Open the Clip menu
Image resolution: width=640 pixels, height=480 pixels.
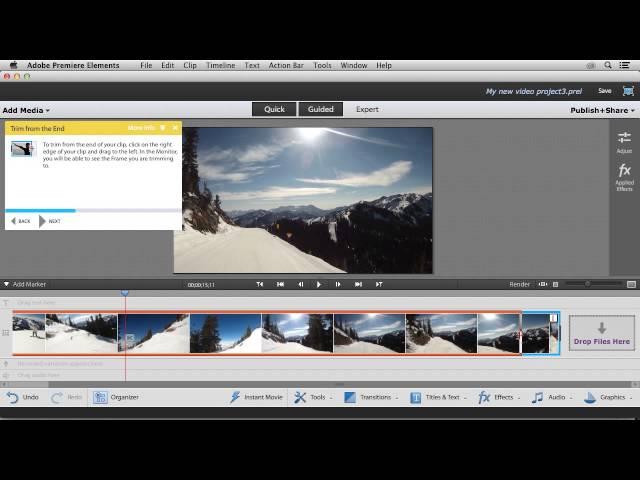pyautogui.click(x=190, y=65)
